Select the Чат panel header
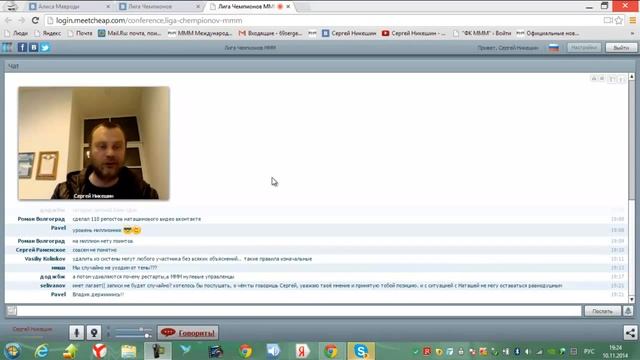 320,66
